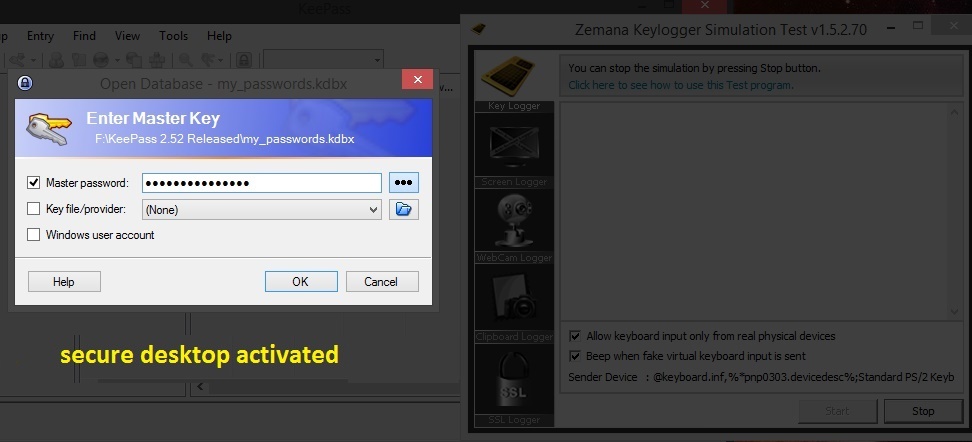The height and width of the screenshot is (442, 972).
Task: Open 'Click here to see how to use' link
Action: click(x=681, y=85)
